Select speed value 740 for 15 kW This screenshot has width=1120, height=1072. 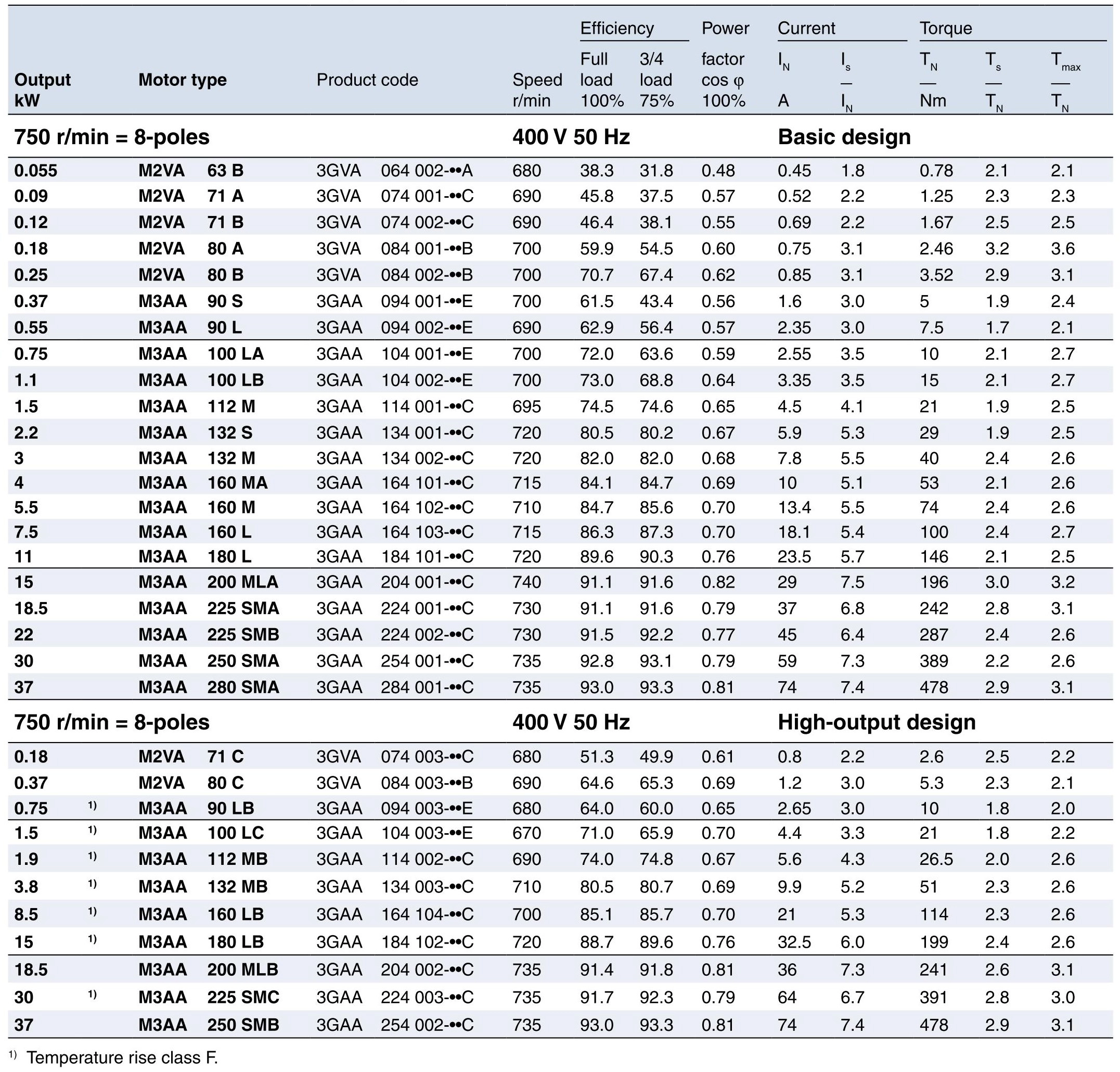click(526, 582)
